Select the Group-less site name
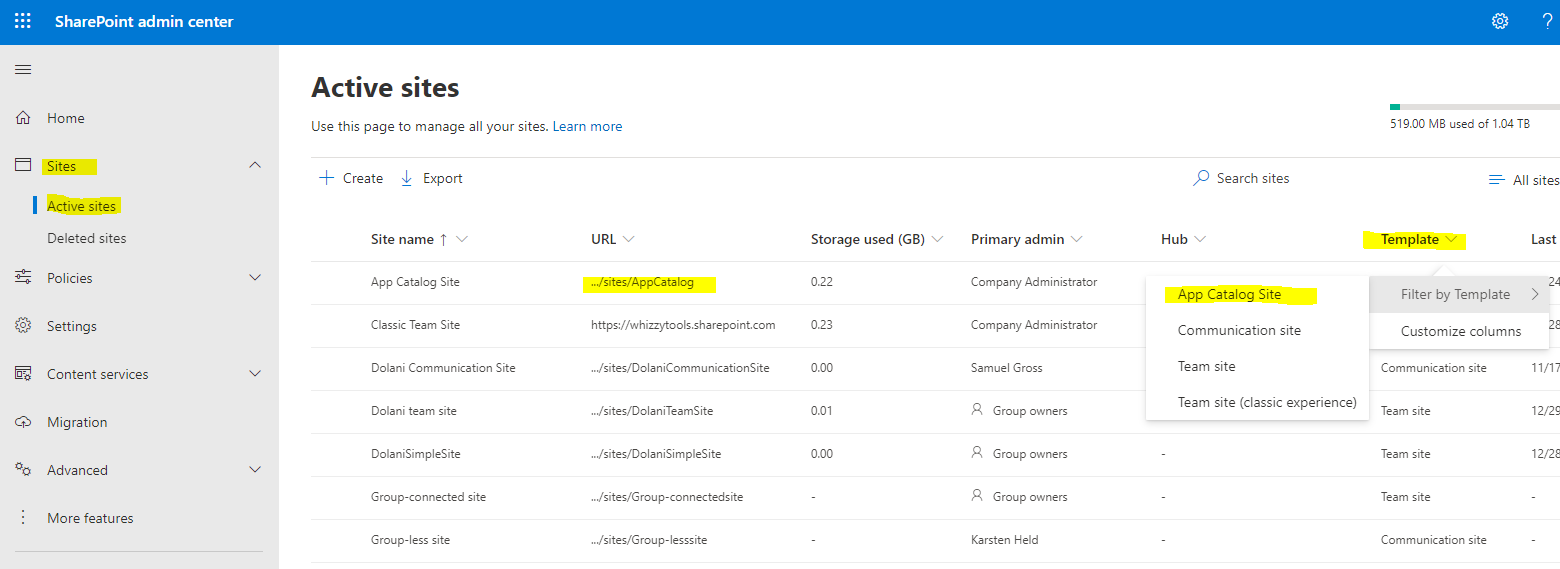Viewport: 1560px width, 569px height. pyautogui.click(x=410, y=540)
